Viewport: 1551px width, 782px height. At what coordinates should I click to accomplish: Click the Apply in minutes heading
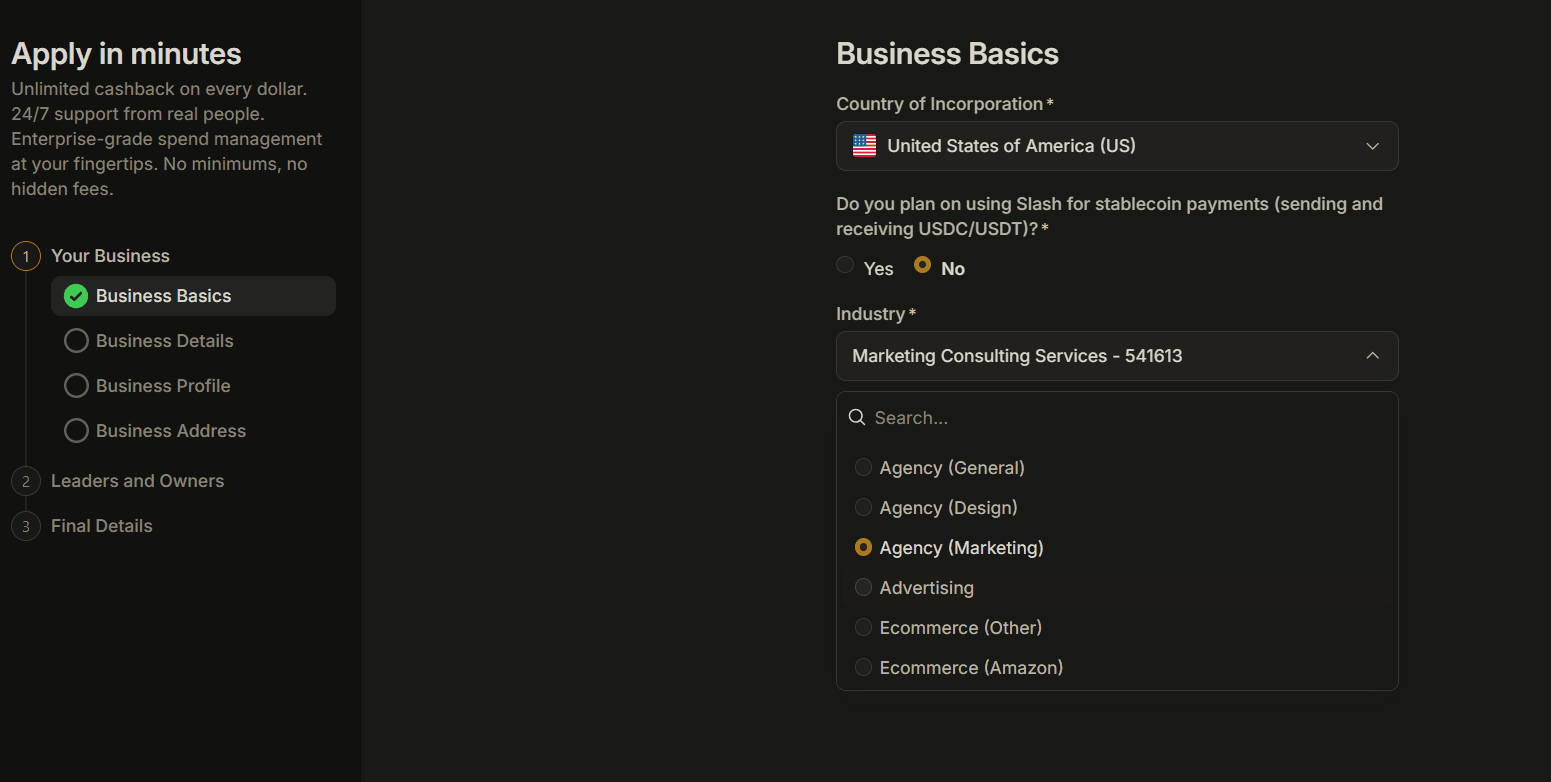click(x=126, y=54)
